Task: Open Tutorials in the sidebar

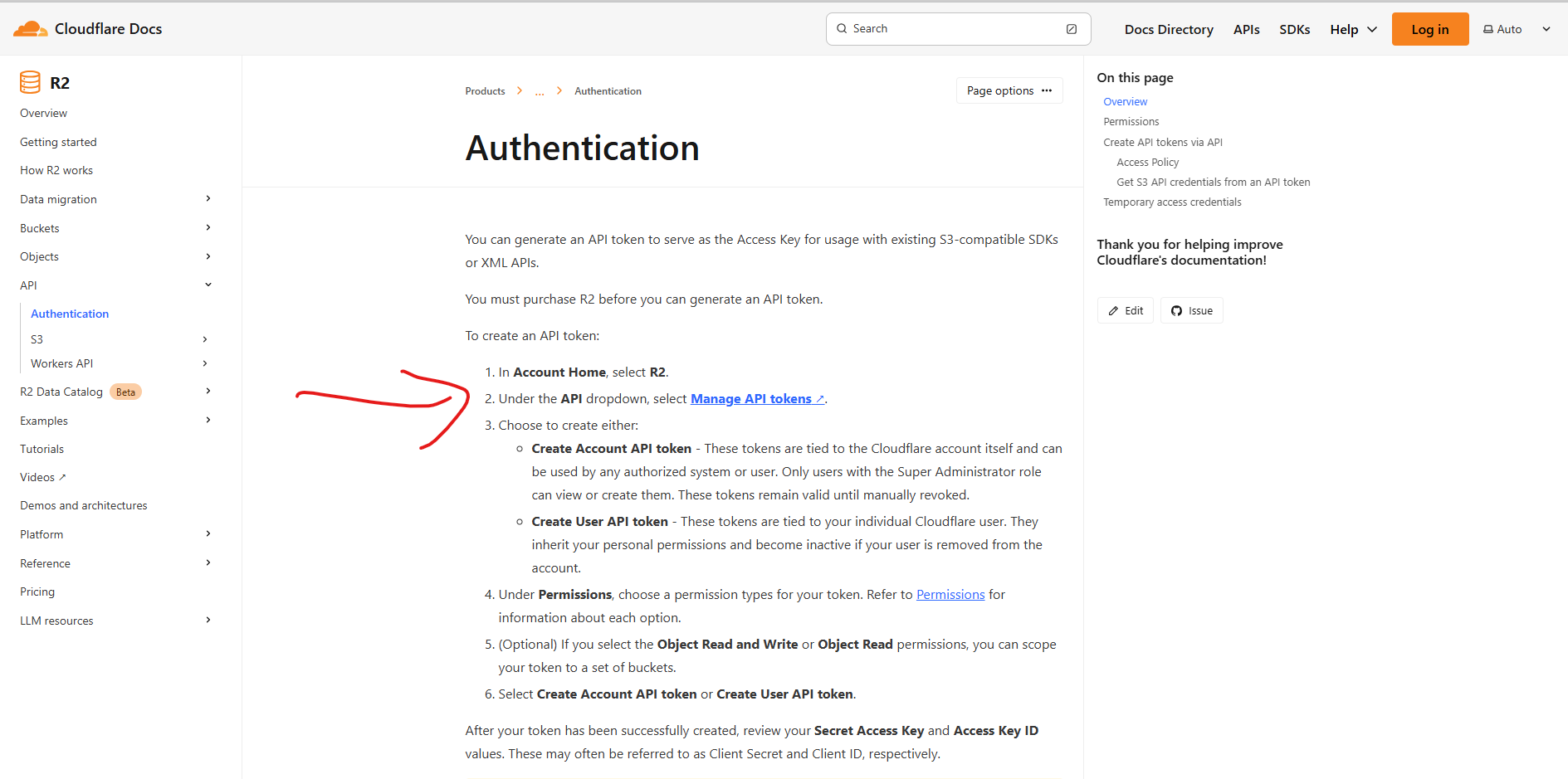Action: click(x=42, y=449)
